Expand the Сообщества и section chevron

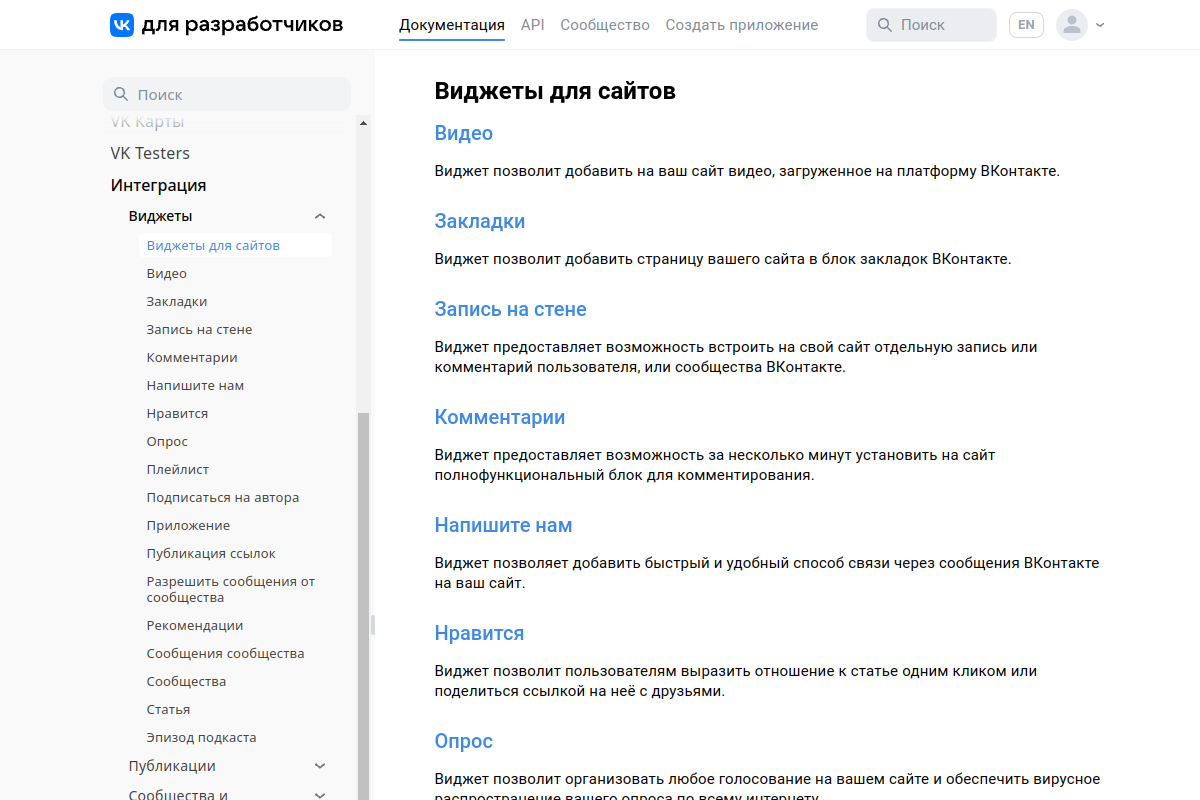coord(320,796)
